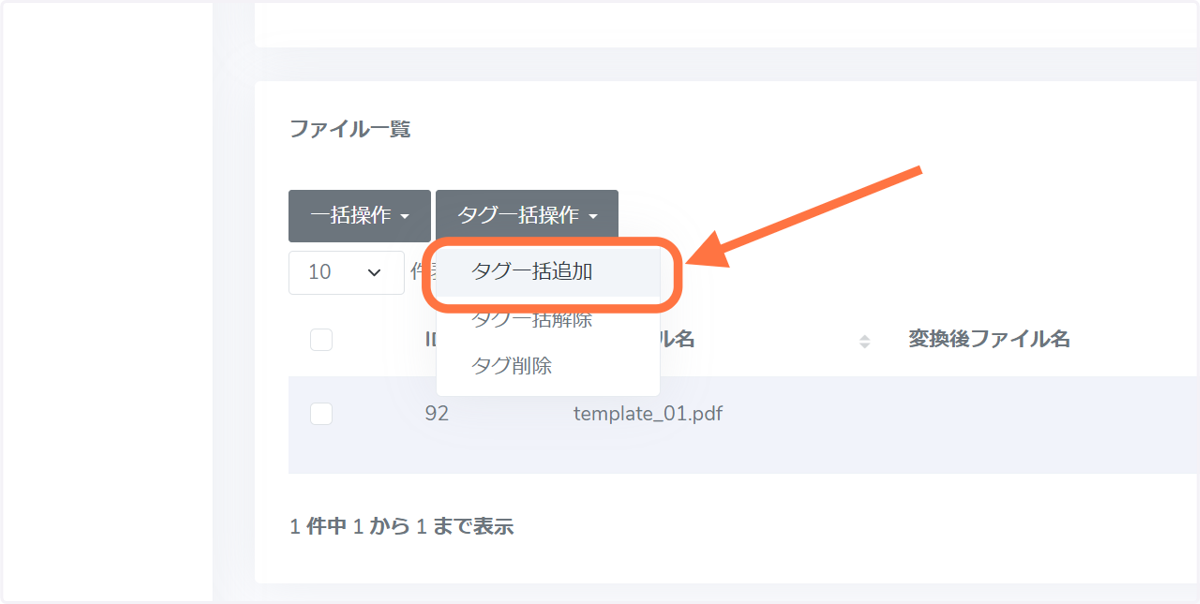1200x604 pixels.
Task: Open the 10 rows-per-page selector
Action: point(347,272)
